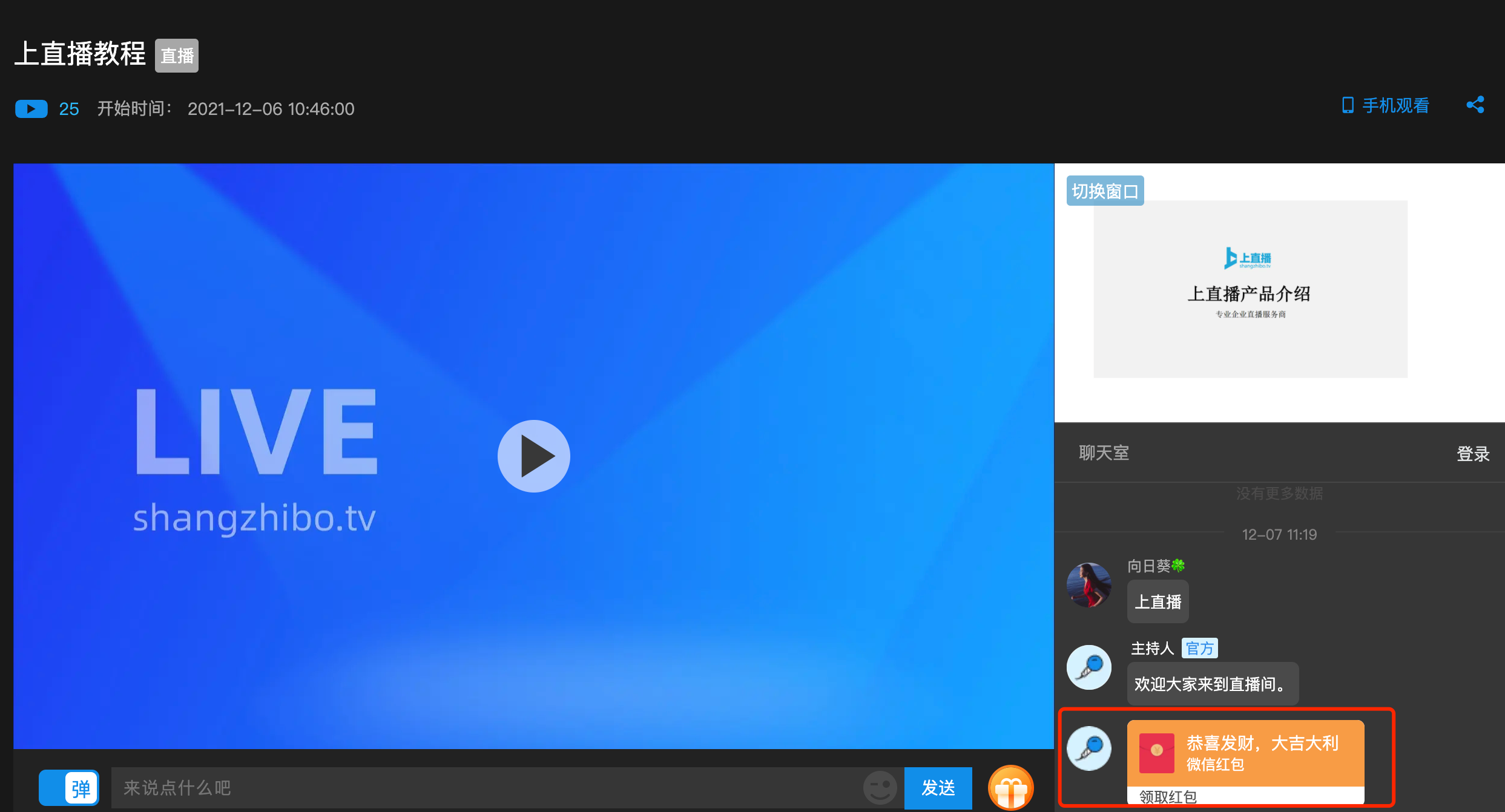Click the 直播 live status badge
Image resolution: width=1505 pixels, height=812 pixels.
tap(177, 56)
